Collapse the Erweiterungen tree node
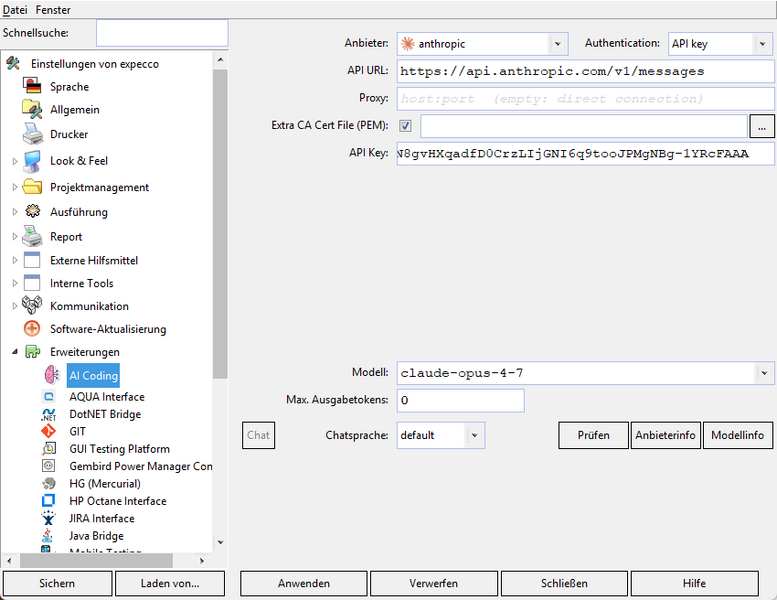The width and height of the screenshot is (777, 600). click(15, 352)
